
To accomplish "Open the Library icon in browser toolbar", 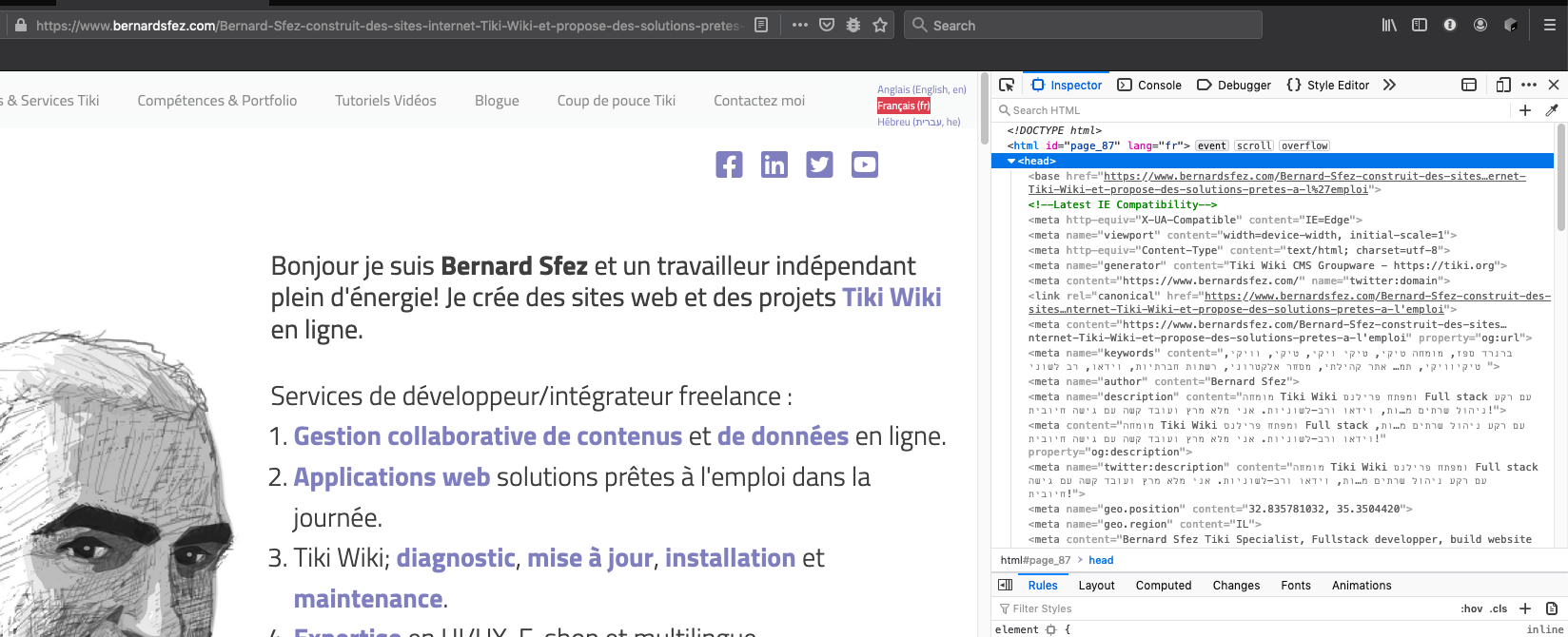I will [1389, 26].
